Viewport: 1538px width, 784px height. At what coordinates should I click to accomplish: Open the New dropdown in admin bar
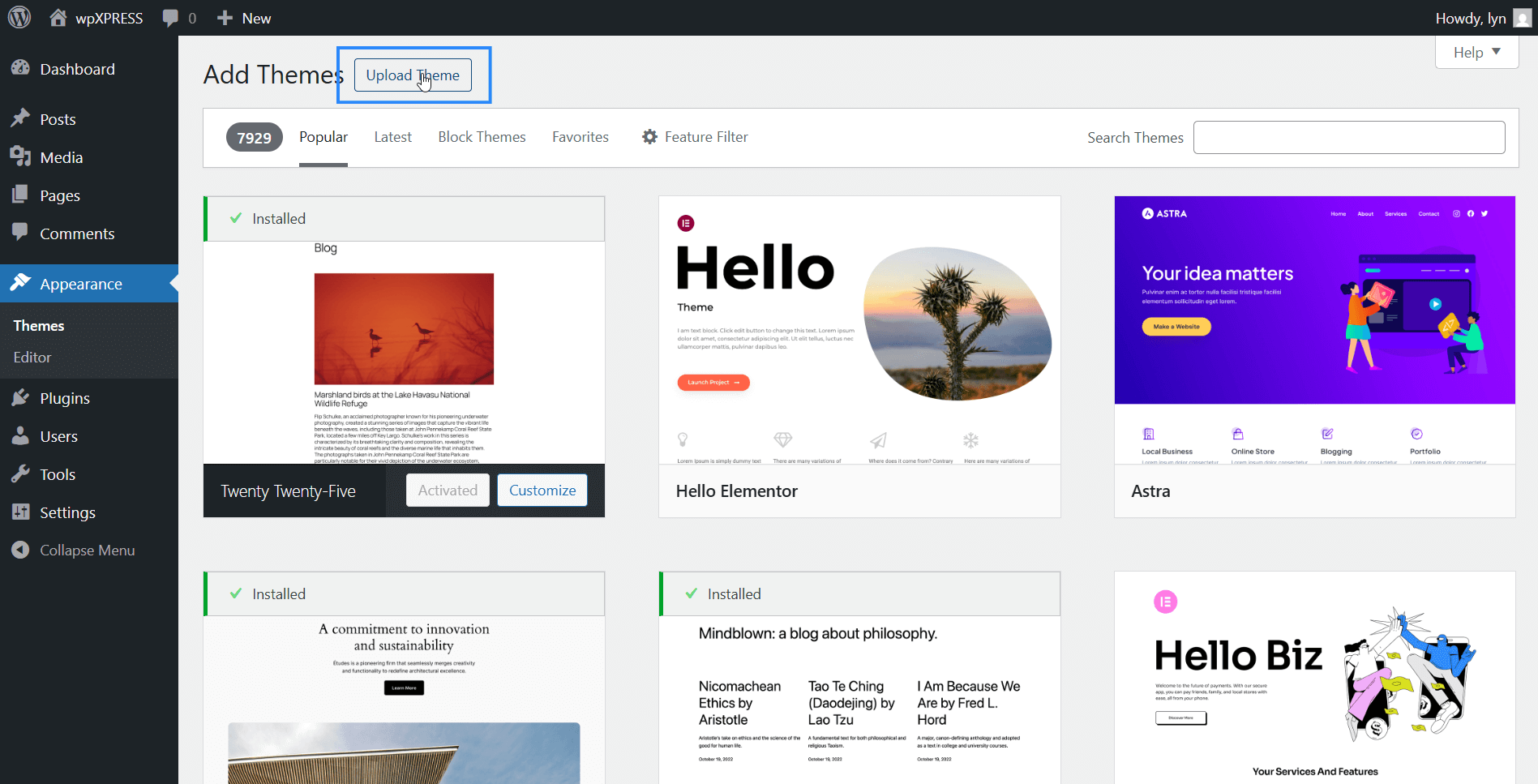242,17
